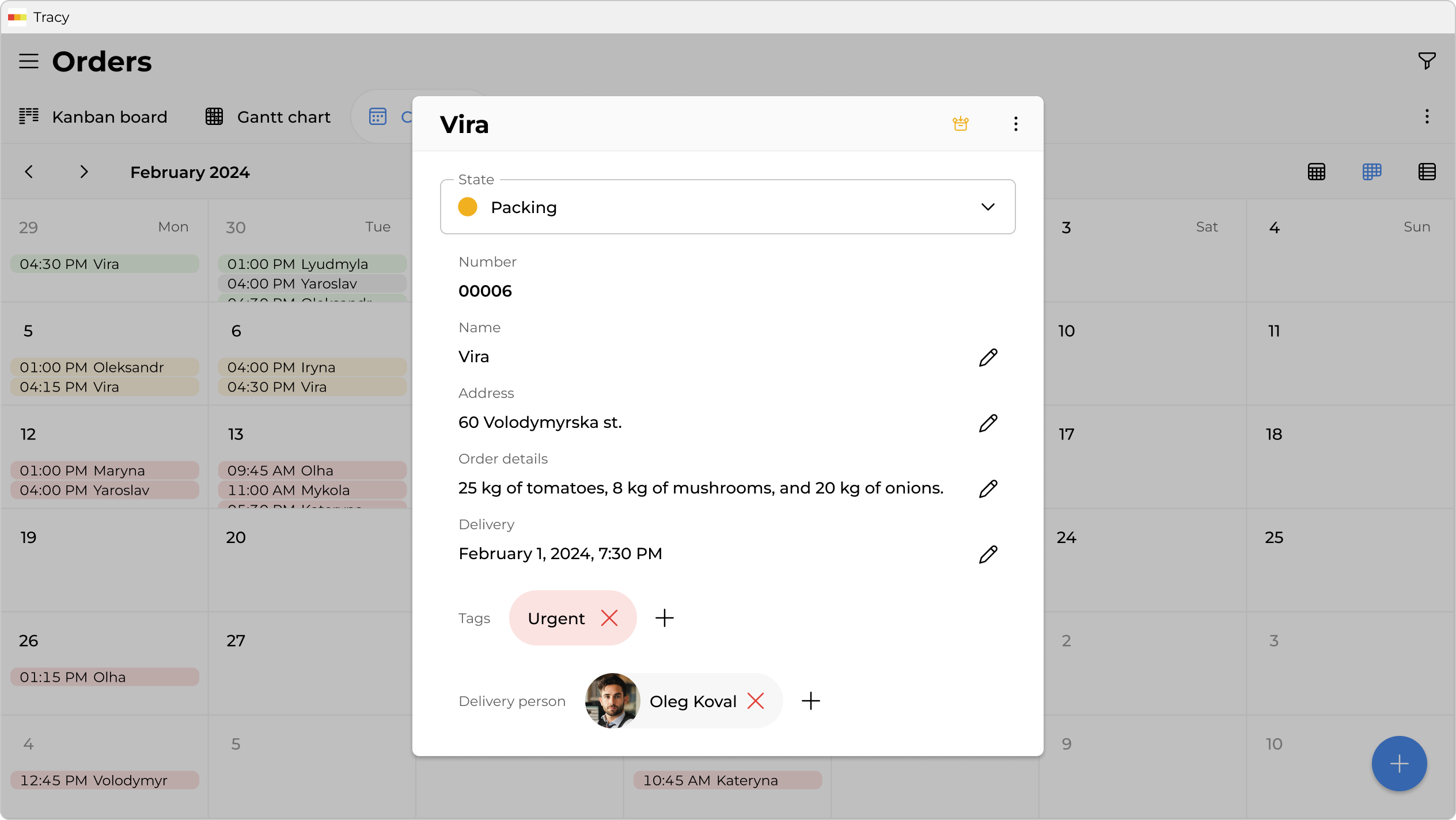Switch to list view layout icon
The height and width of the screenshot is (820, 1456).
click(x=1427, y=172)
